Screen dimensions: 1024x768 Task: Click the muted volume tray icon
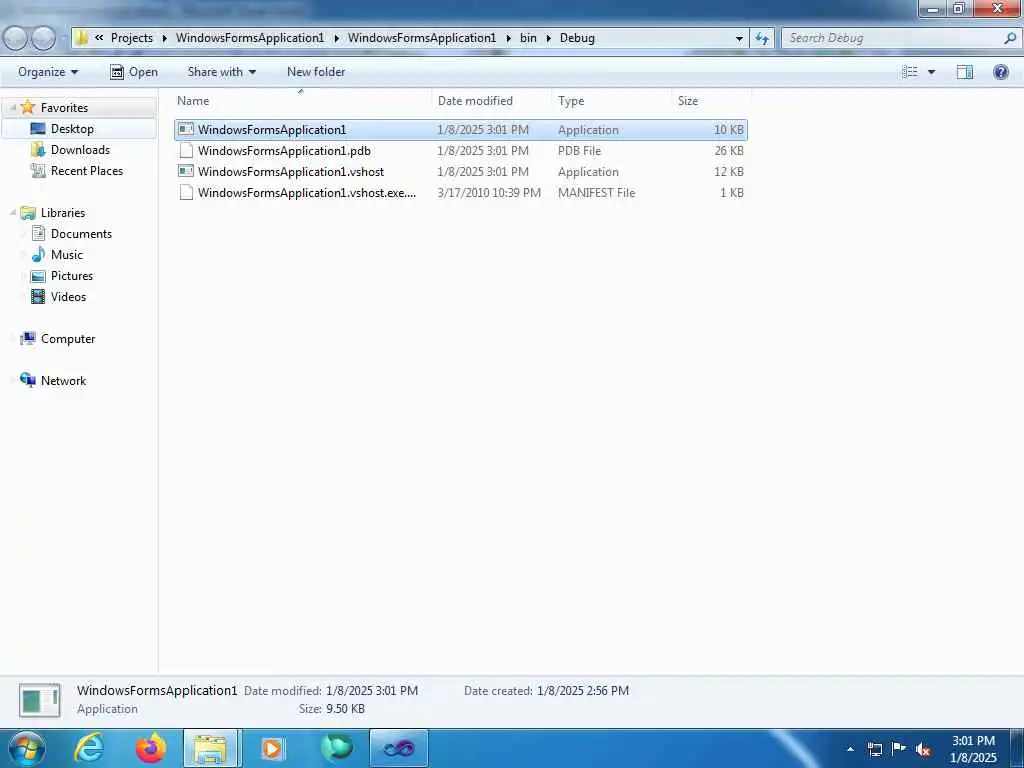pos(923,749)
